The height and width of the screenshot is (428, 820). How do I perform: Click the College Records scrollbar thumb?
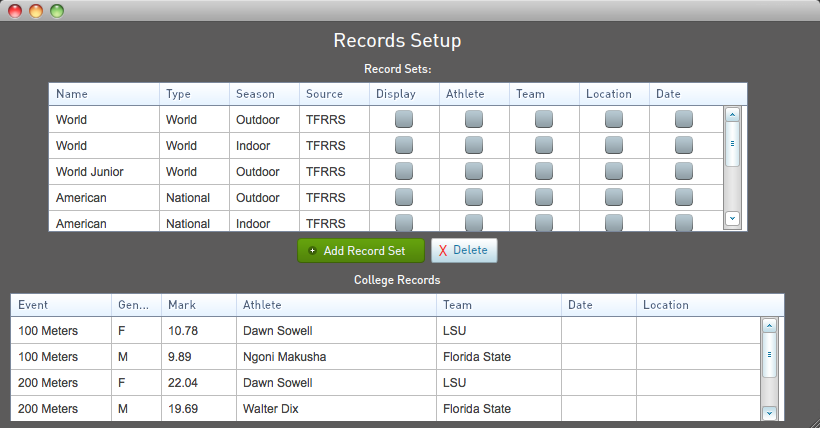[x=769, y=355]
